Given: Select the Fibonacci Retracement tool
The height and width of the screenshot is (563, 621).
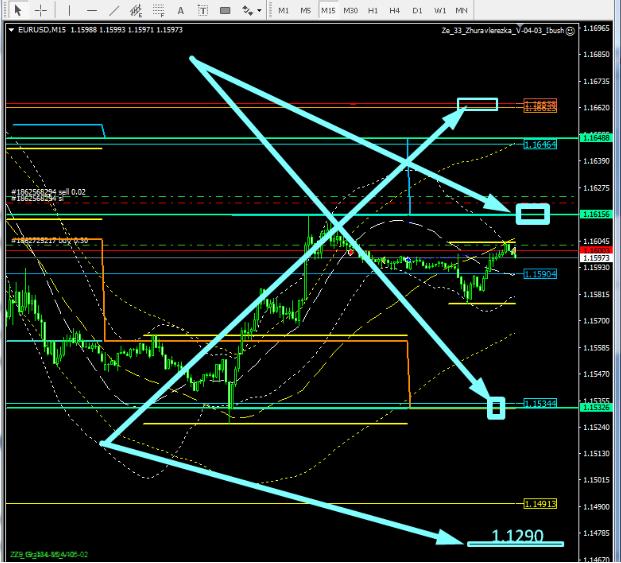Looking at the screenshot, I should point(159,11).
